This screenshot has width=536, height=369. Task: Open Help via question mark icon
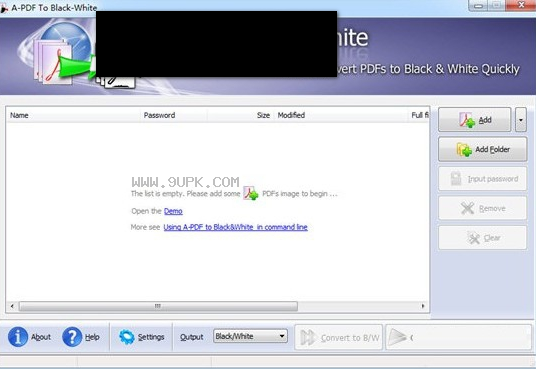(x=72, y=337)
